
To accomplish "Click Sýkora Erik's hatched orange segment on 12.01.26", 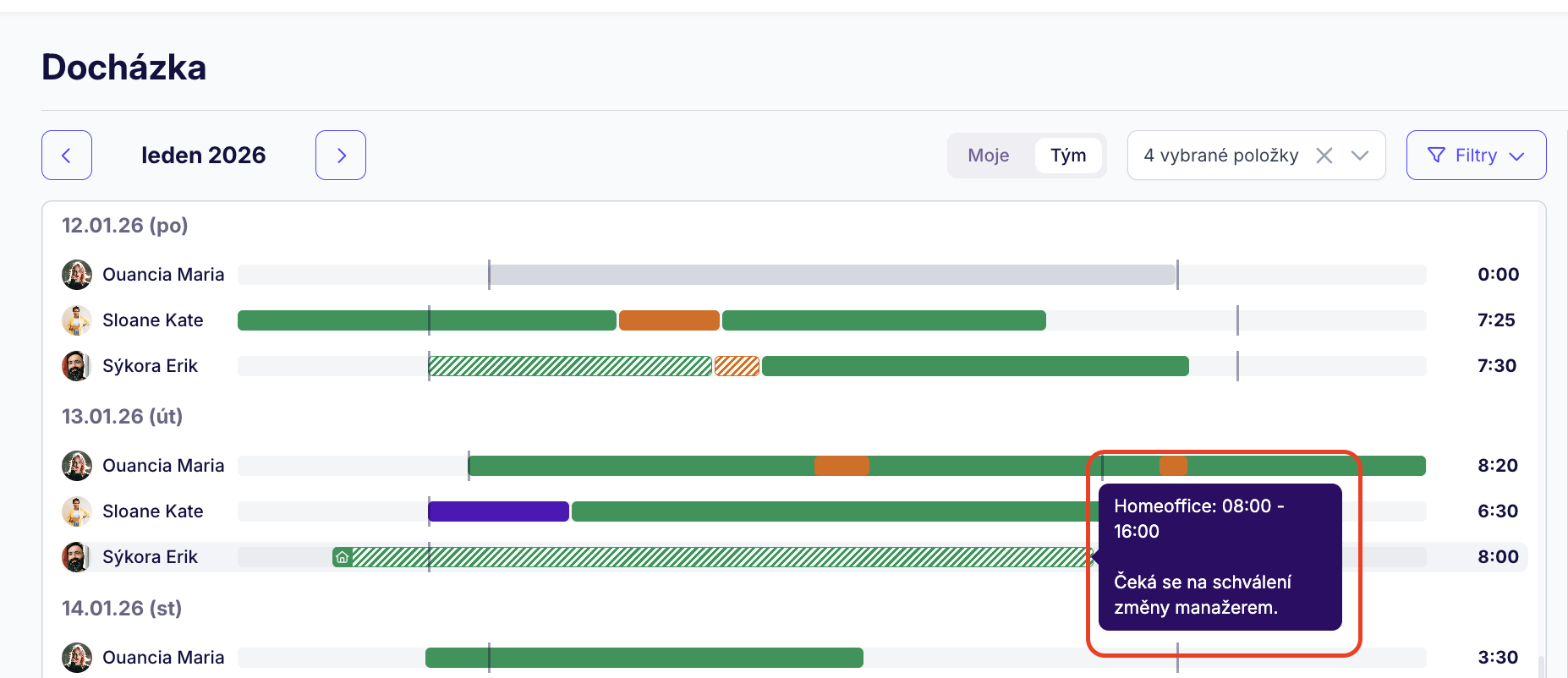I will tap(737, 366).
